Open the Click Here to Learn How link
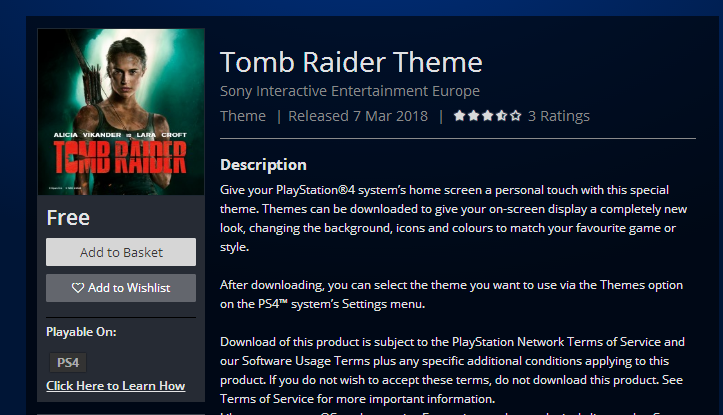The image size is (723, 415). point(116,385)
